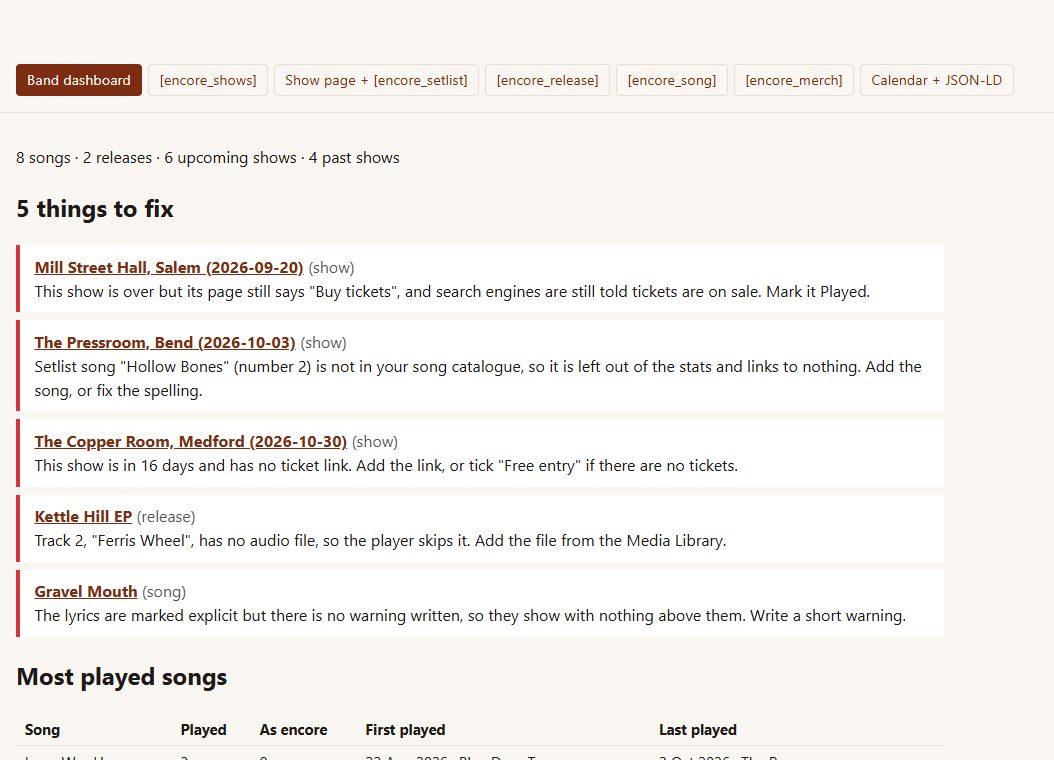Click the "First played" column header

pos(405,730)
